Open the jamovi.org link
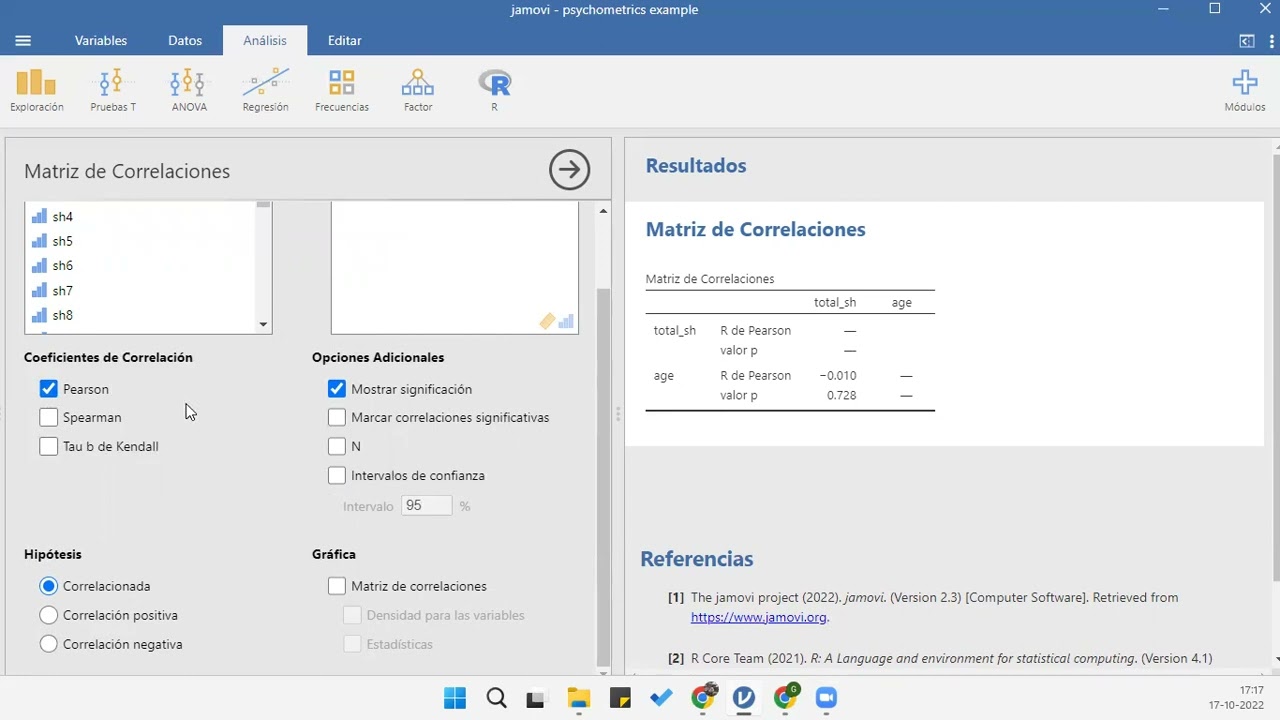1280x720 pixels. [758, 617]
